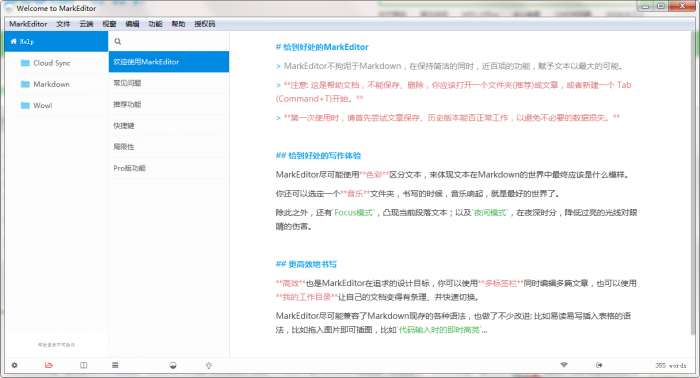Click the wifi-shaped sync status icon
The height and width of the screenshot is (378, 700).
point(564,365)
